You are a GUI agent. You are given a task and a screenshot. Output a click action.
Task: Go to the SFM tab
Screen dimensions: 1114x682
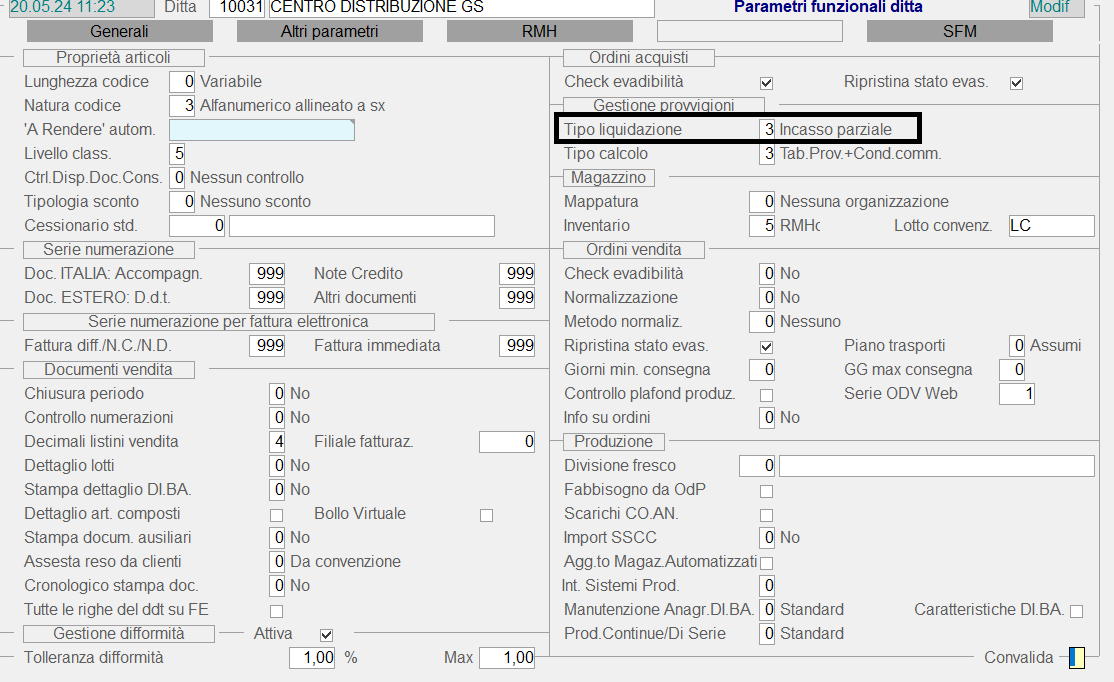[x=959, y=31]
